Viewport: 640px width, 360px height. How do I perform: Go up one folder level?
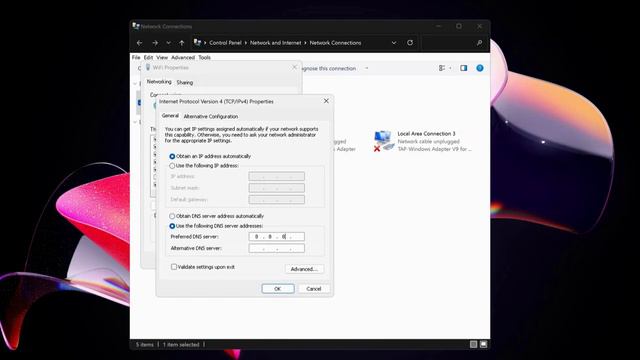pos(182,43)
